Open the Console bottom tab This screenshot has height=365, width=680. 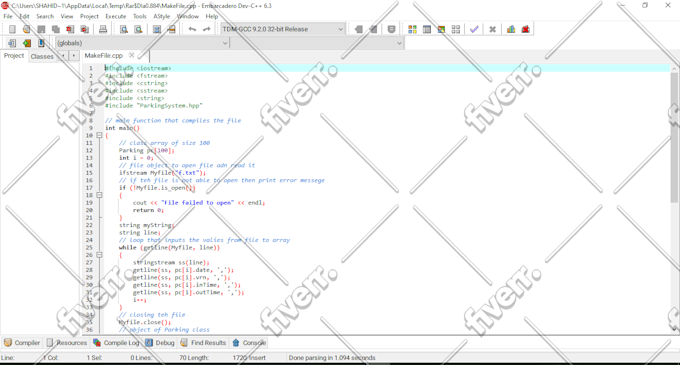point(249,342)
